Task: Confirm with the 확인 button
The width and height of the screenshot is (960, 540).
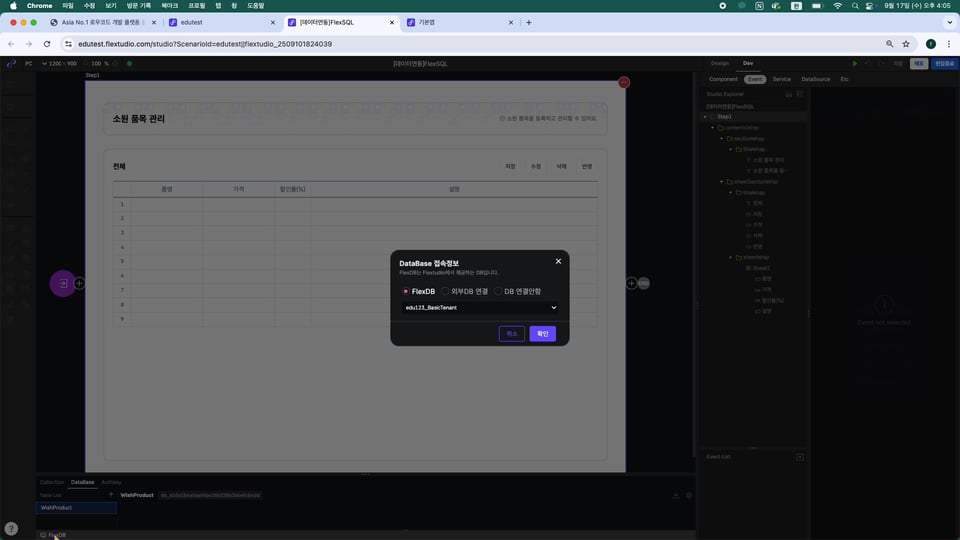Action: point(542,334)
